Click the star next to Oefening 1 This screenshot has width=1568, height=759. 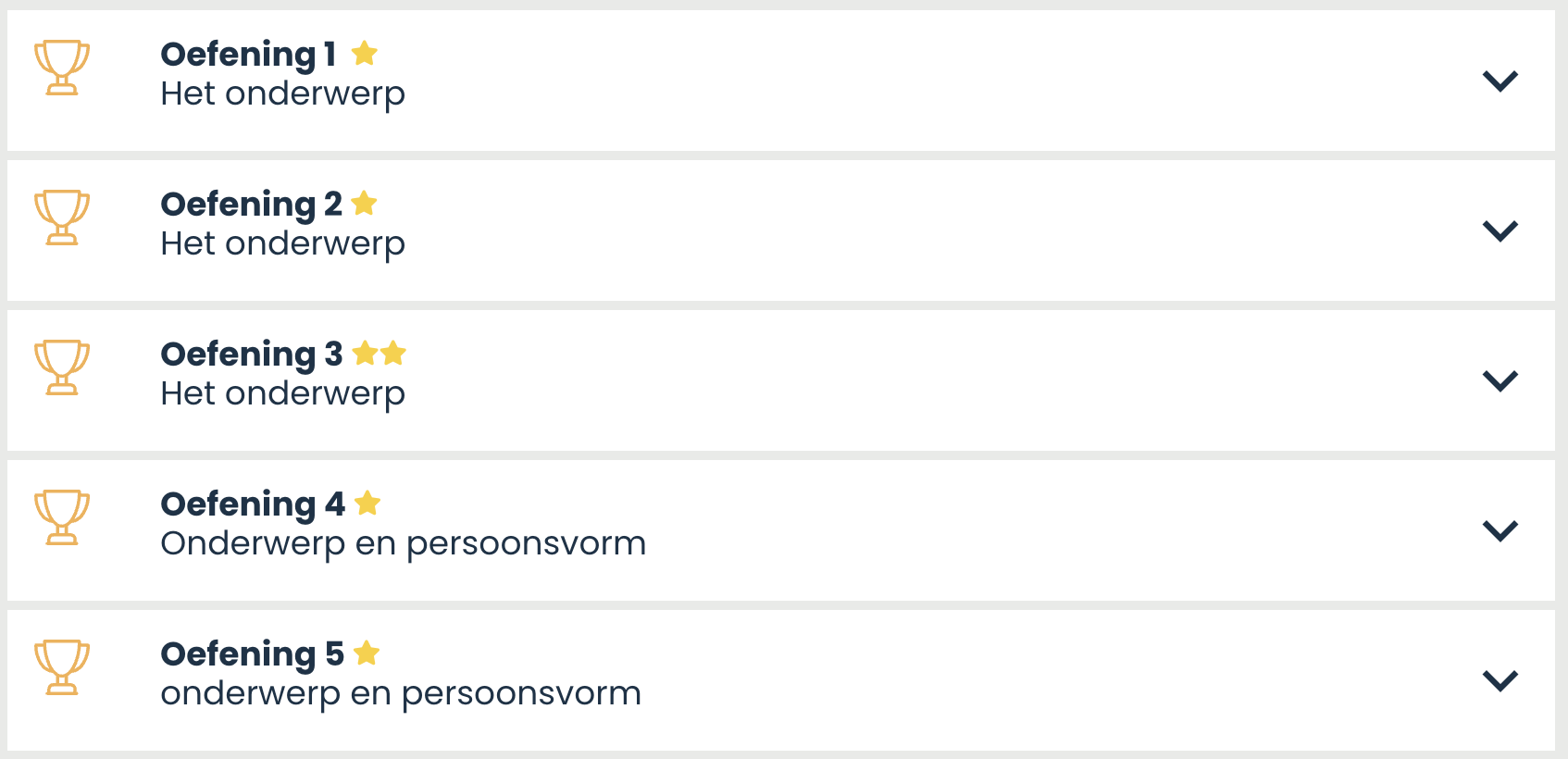click(x=365, y=54)
